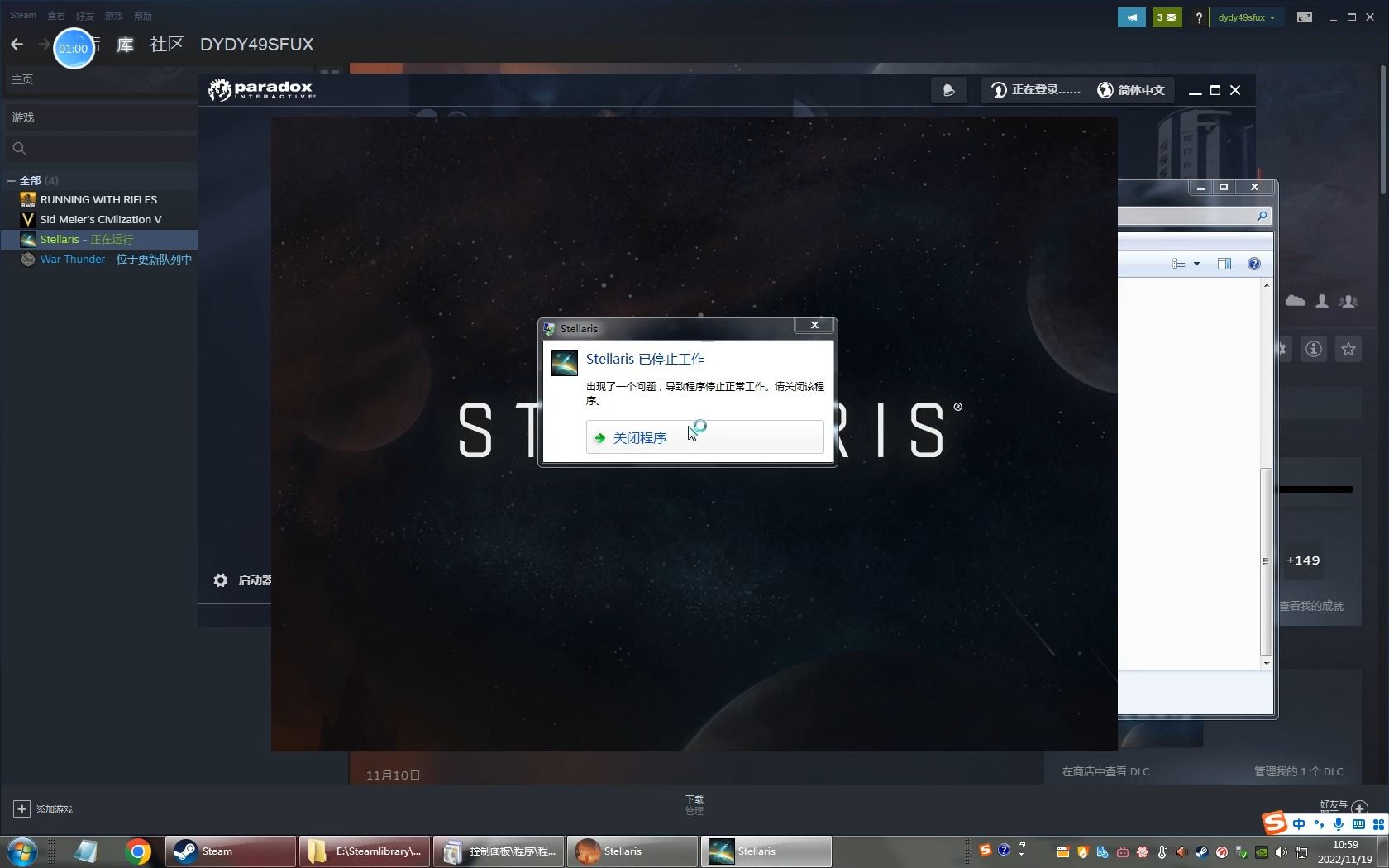The width and height of the screenshot is (1389, 868).
Task: Click the Steam Cloud status icon
Action: [x=1296, y=301]
